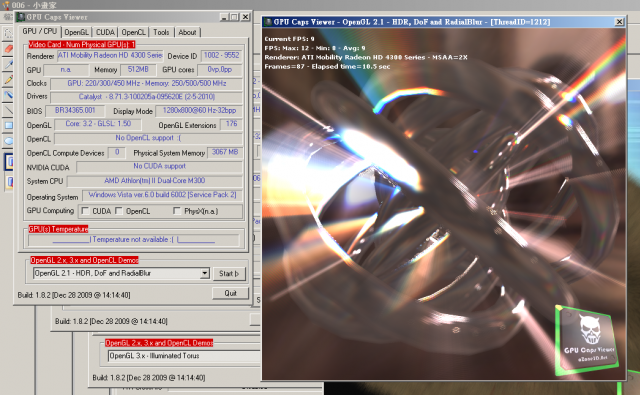The height and width of the screenshot is (395, 640).
Task: Switch to the GPU / CPU tab
Action: point(40,31)
